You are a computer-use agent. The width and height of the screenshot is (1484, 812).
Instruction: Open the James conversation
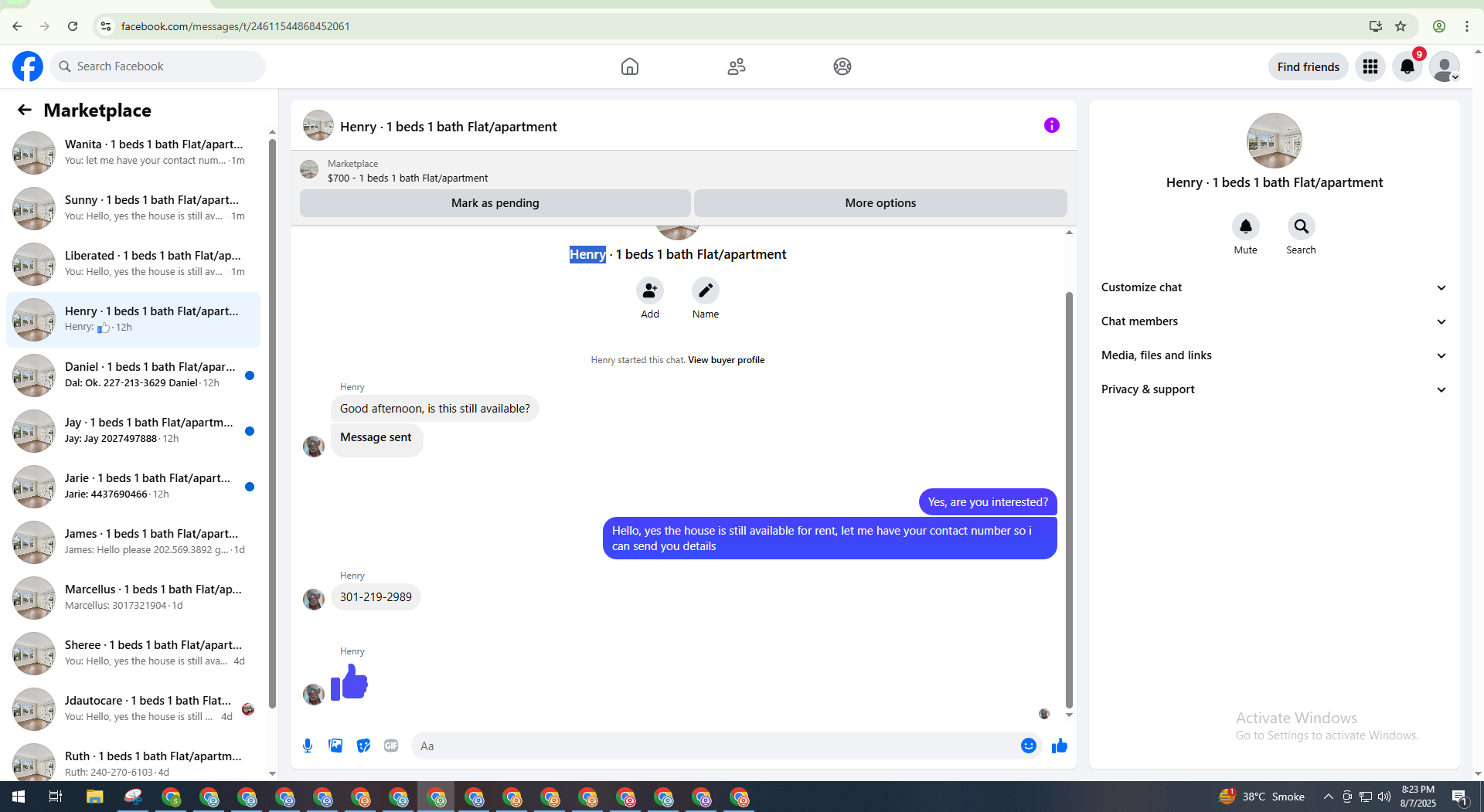(134, 542)
